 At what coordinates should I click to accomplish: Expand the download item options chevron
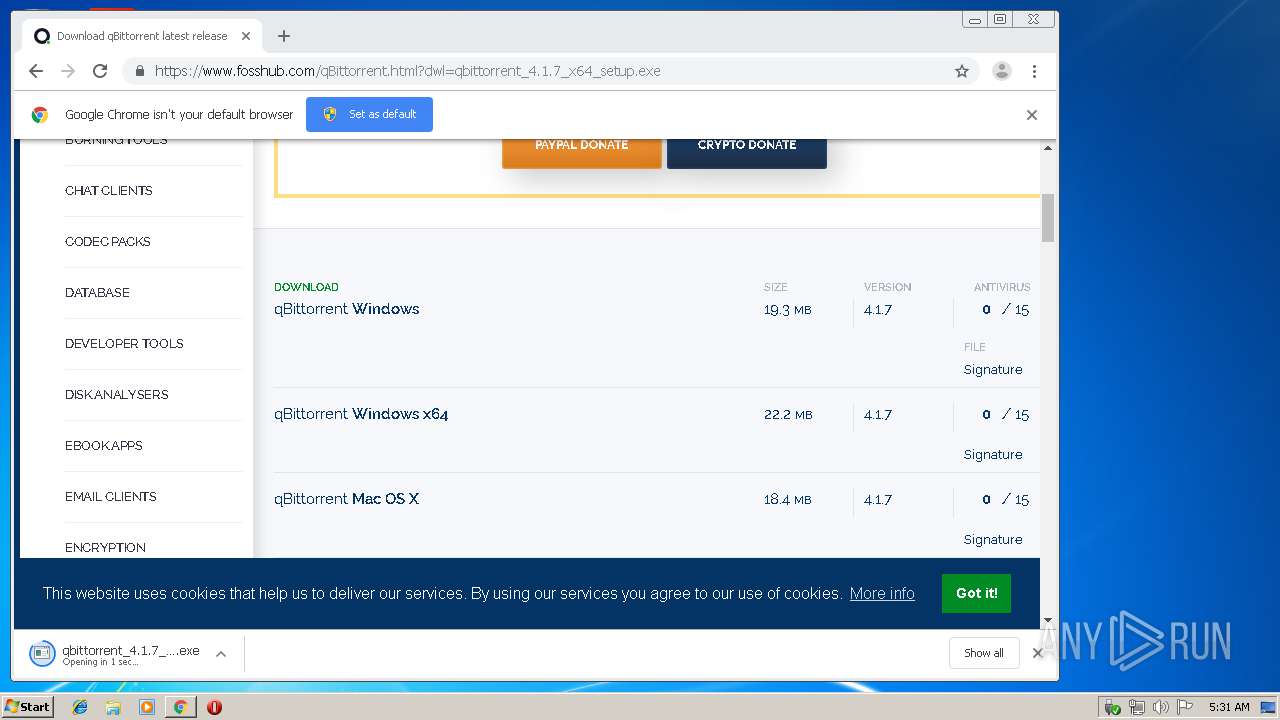(221, 654)
